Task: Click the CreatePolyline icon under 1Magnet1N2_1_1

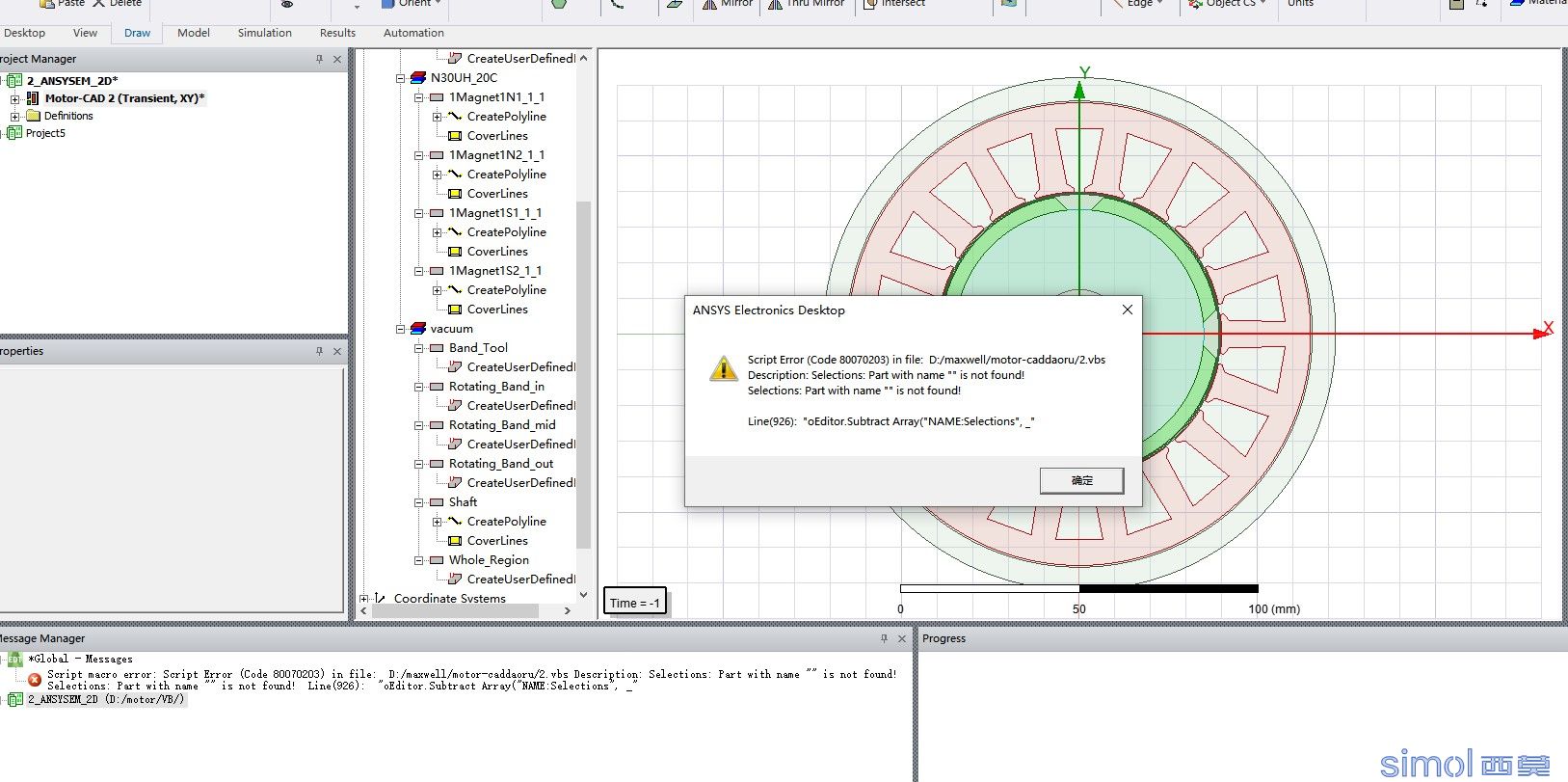Action: click(455, 175)
